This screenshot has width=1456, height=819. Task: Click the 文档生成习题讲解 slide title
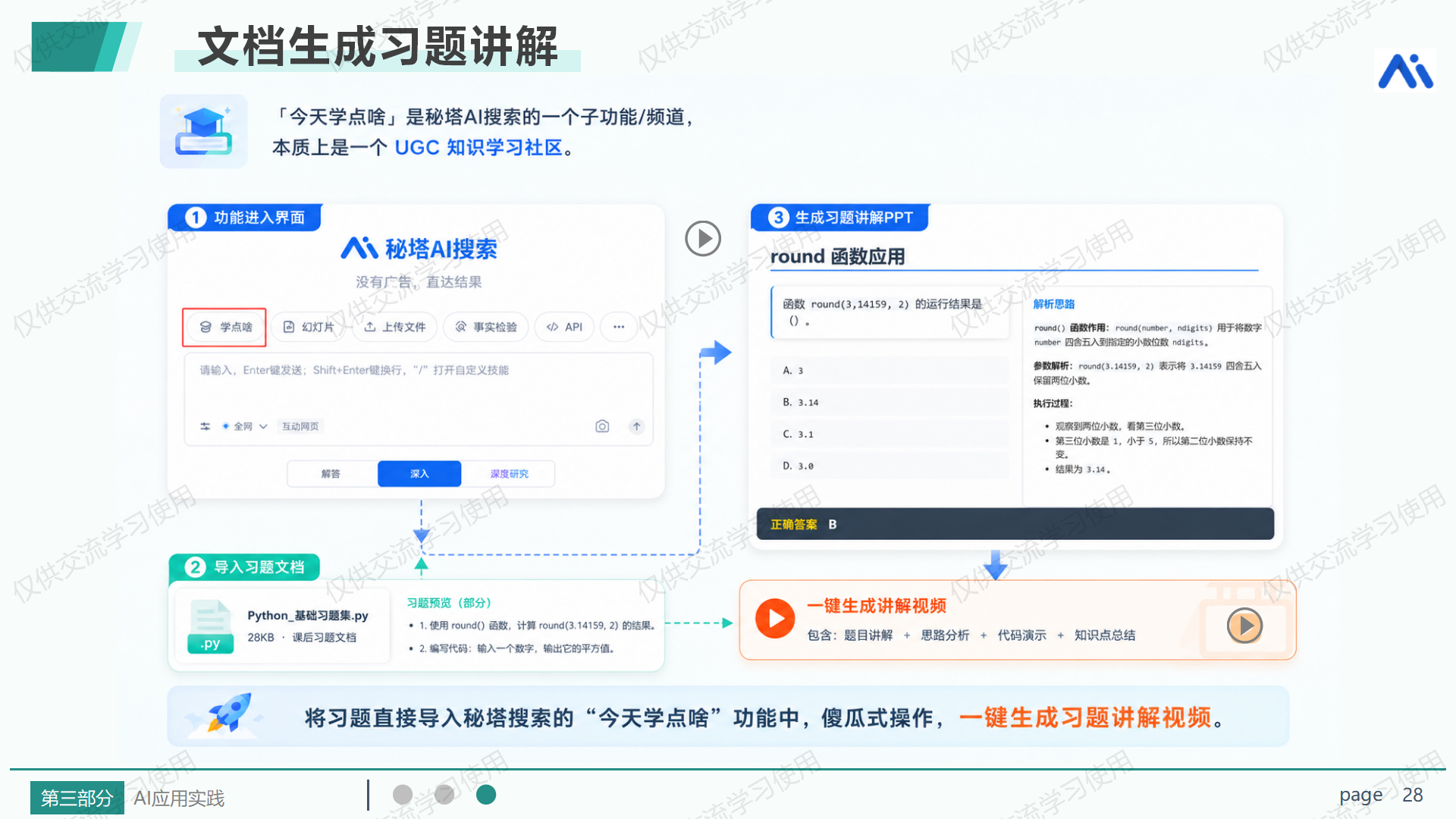coord(378,47)
